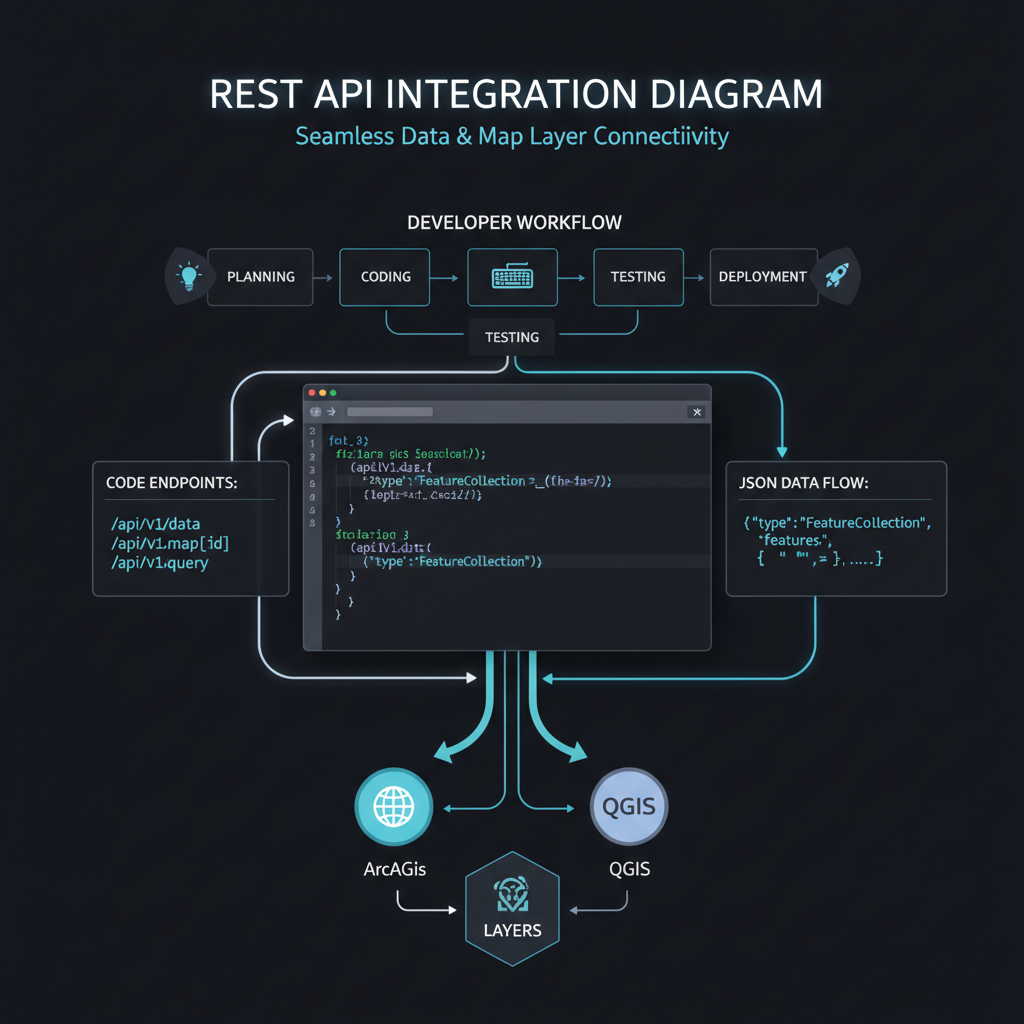Click the /api/v1.map[id] endpoint
The image size is (1024, 1024).
click(170, 543)
